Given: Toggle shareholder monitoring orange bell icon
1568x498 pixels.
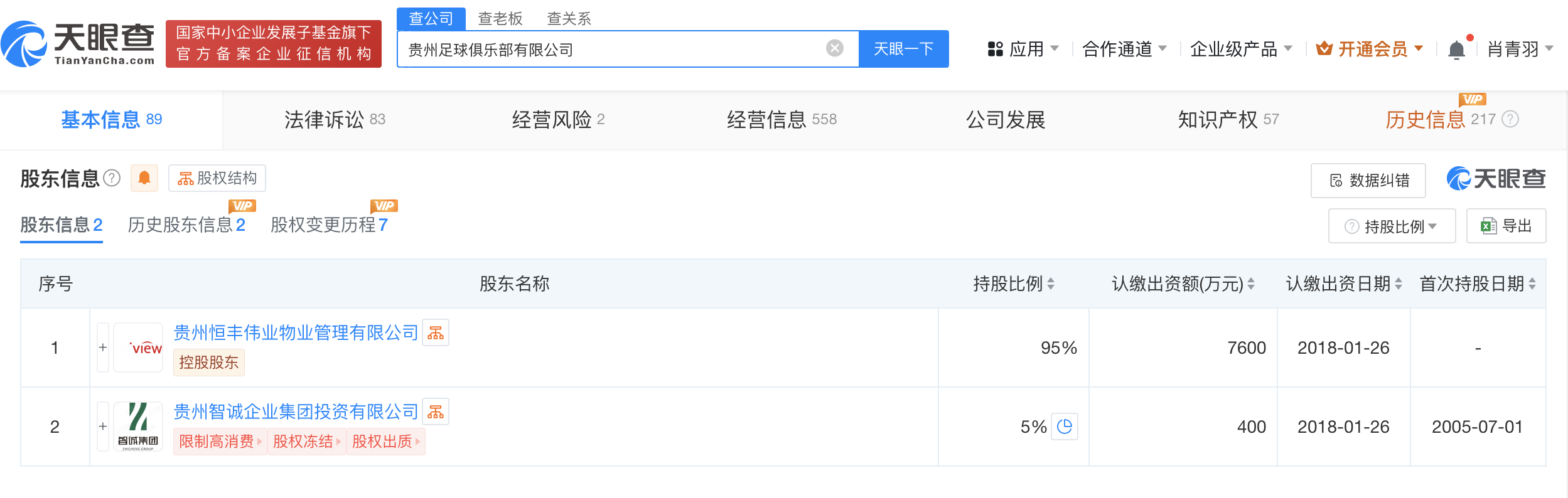Looking at the screenshot, I should 144,178.
